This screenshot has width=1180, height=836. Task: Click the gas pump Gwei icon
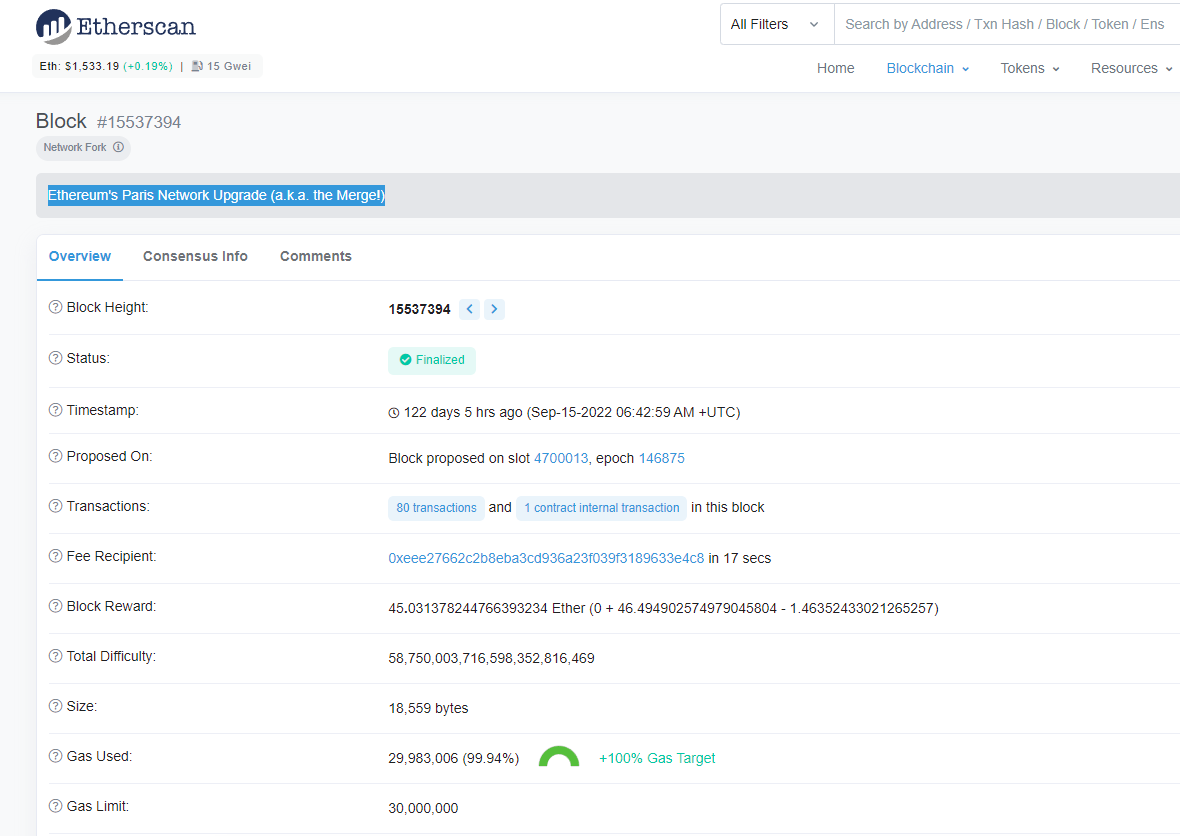click(x=197, y=66)
